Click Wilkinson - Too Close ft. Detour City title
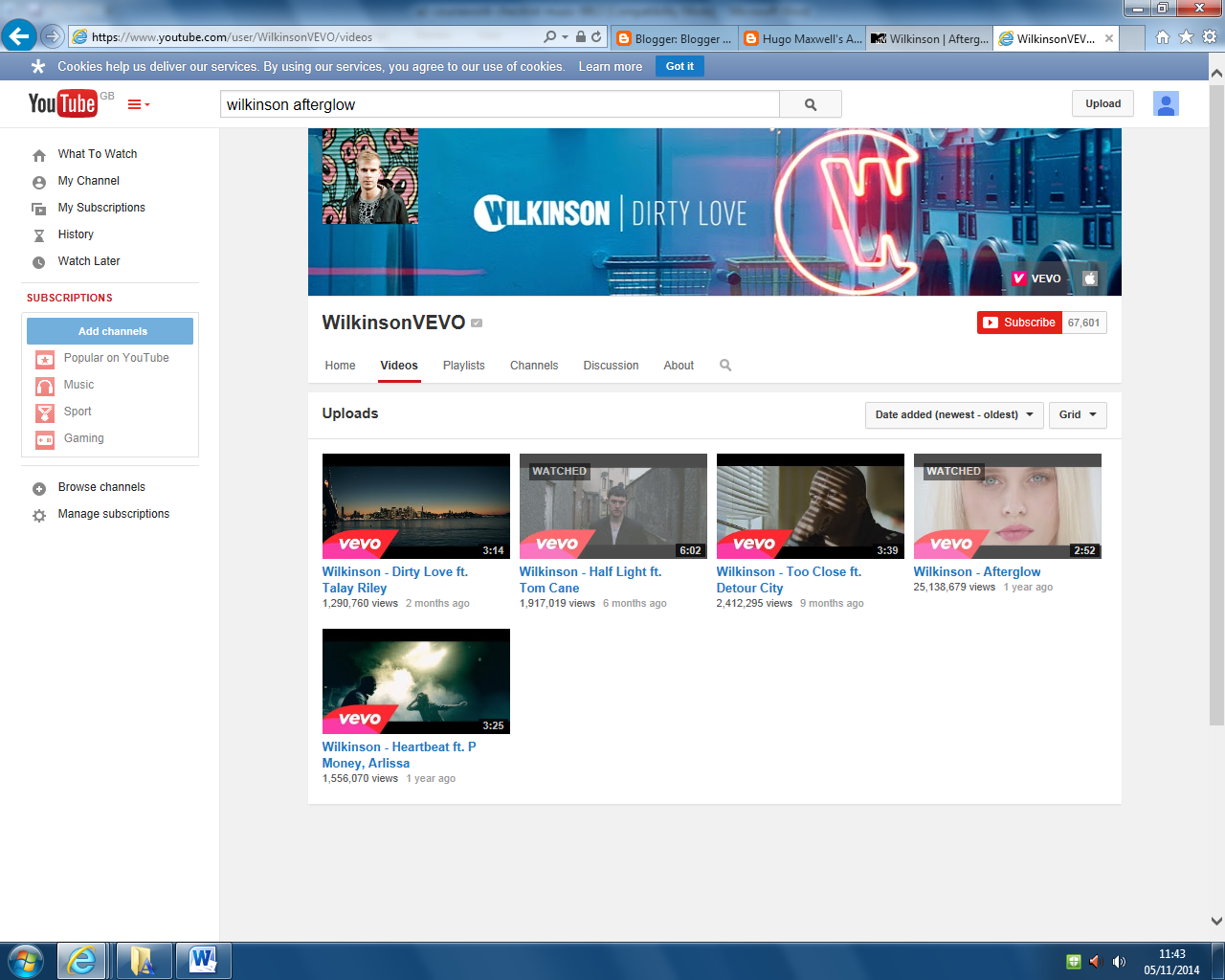The image size is (1225, 980). pos(790,580)
